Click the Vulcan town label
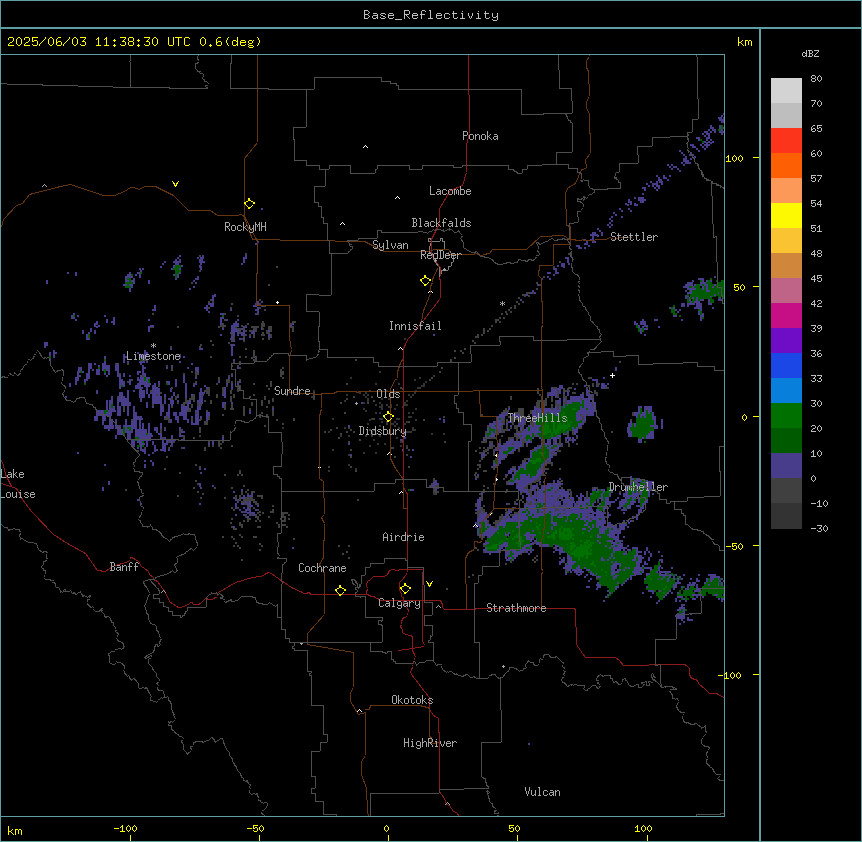The image size is (862, 842). tap(542, 792)
